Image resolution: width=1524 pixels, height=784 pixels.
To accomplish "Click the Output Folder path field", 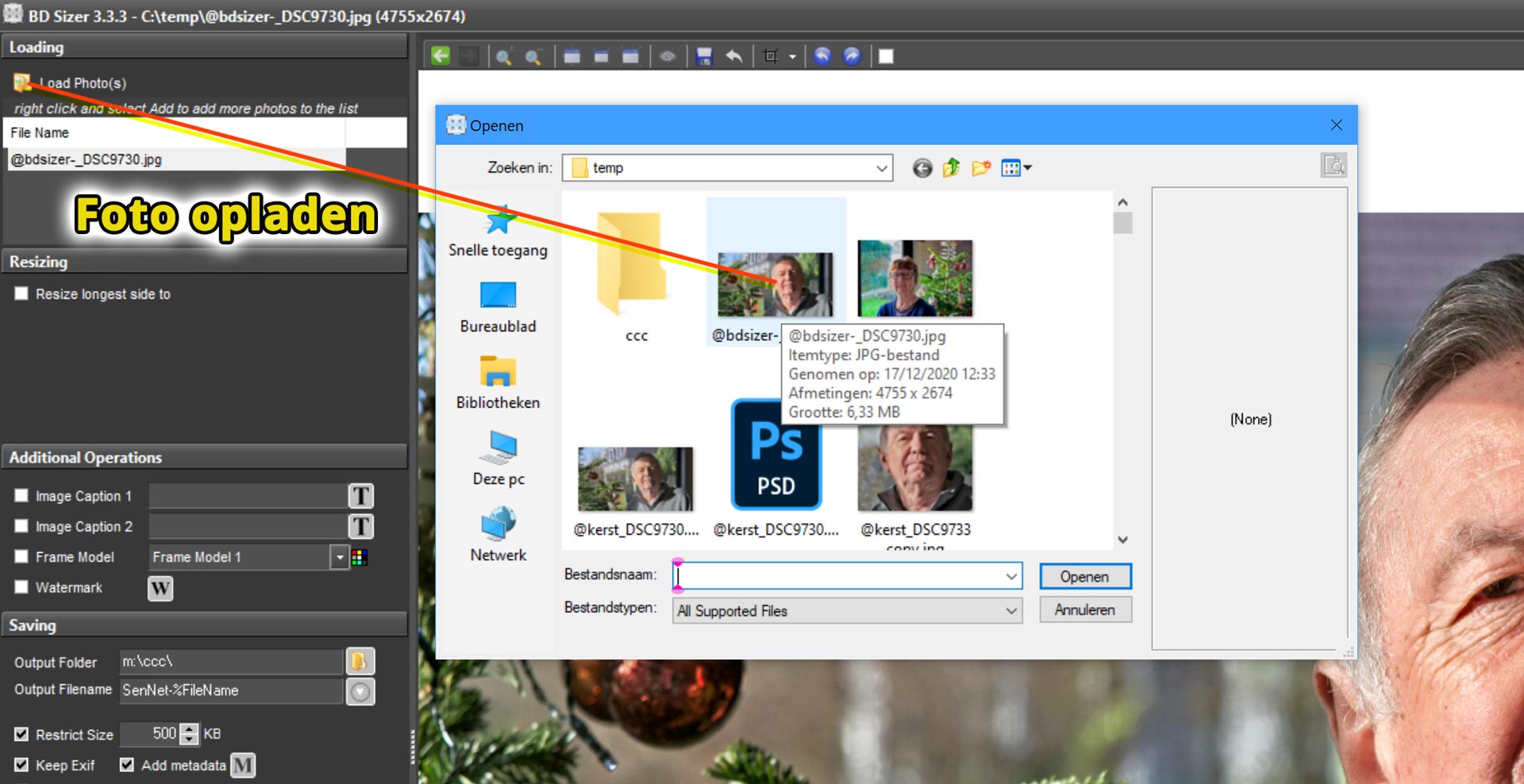I will click(x=230, y=661).
